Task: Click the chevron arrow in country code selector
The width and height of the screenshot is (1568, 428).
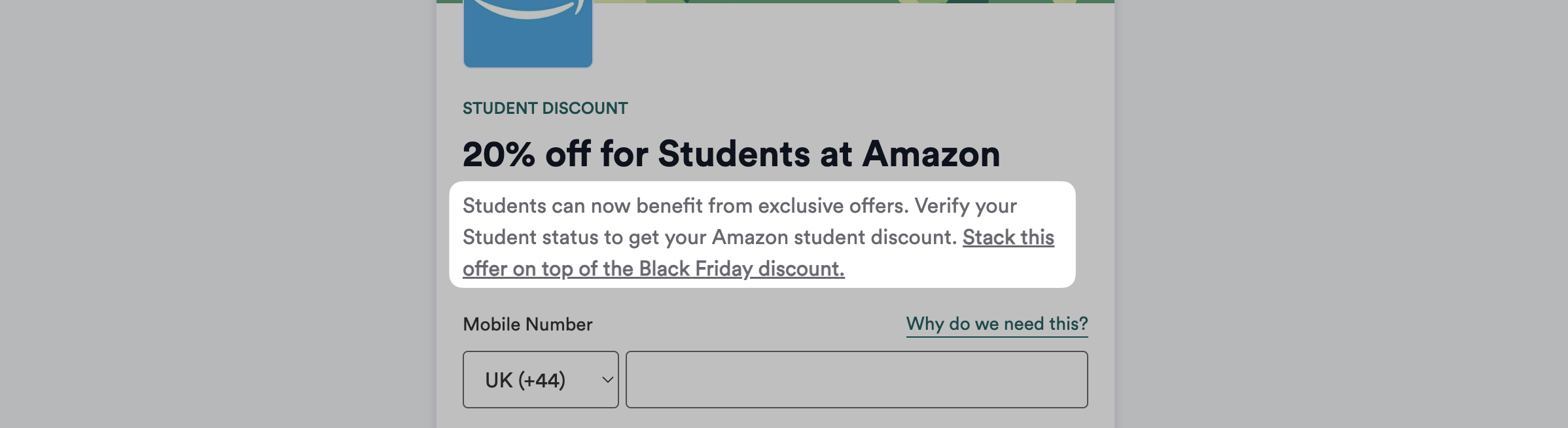Action: 607,380
